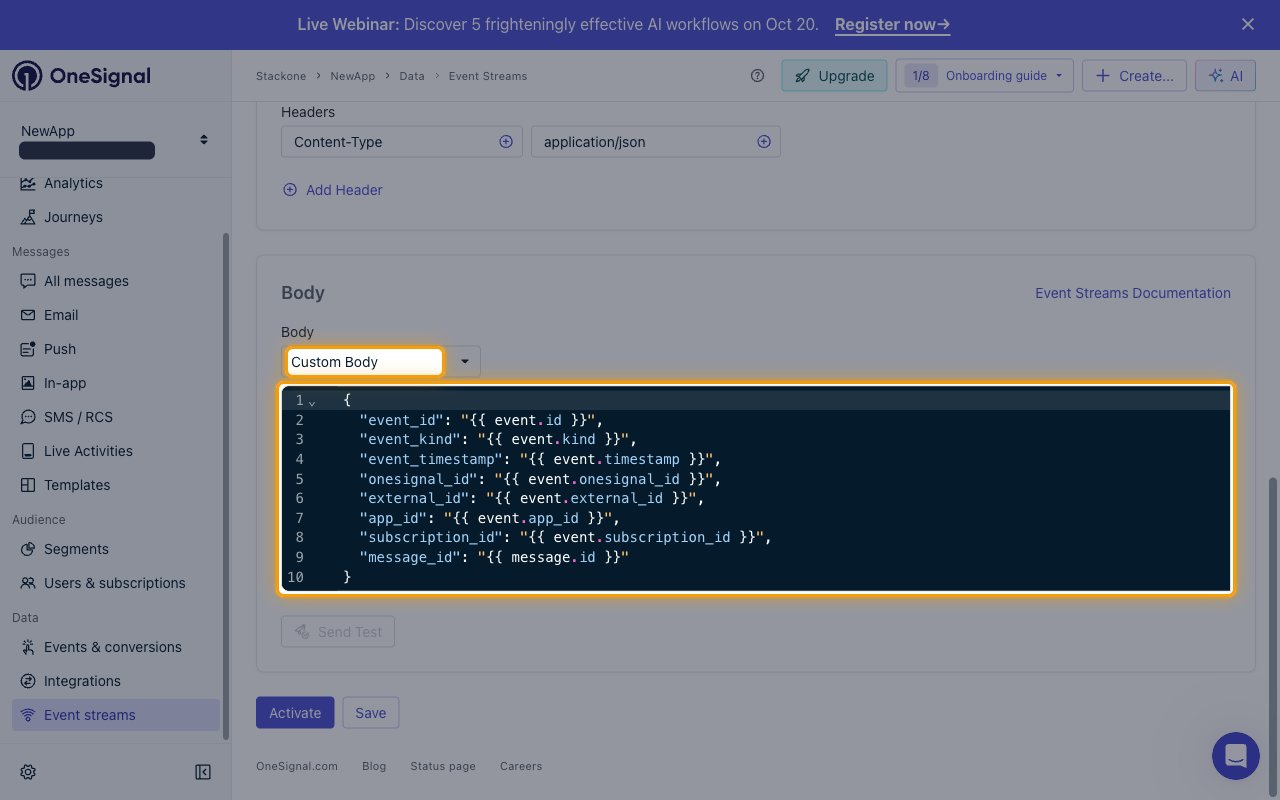The width and height of the screenshot is (1280, 800).
Task: Click the plus icon in application/json field
Action: click(764, 142)
